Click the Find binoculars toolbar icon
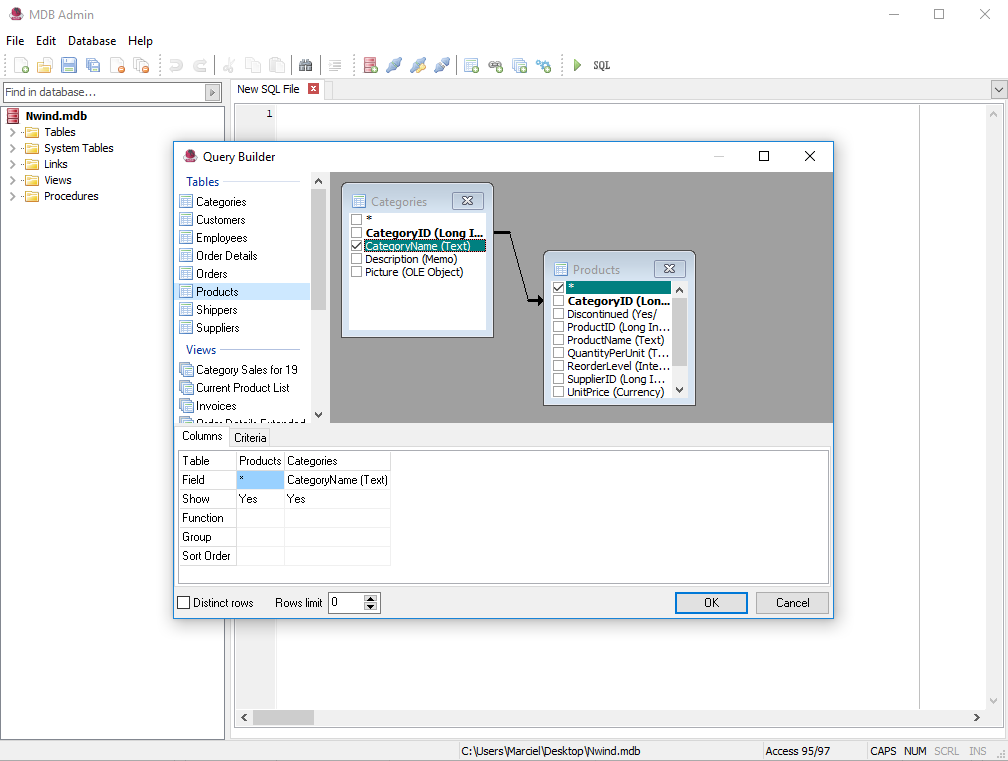 (306, 64)
